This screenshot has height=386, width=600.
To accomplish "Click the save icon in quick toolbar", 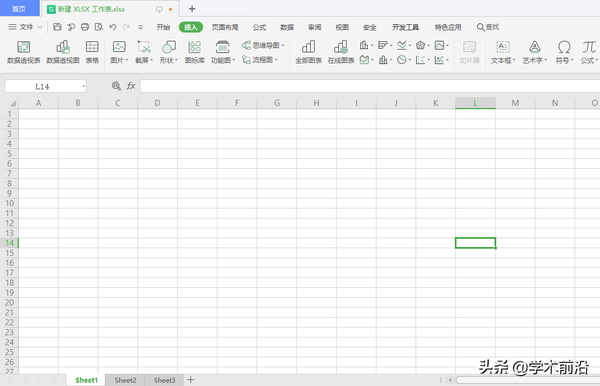I will 57,27.
